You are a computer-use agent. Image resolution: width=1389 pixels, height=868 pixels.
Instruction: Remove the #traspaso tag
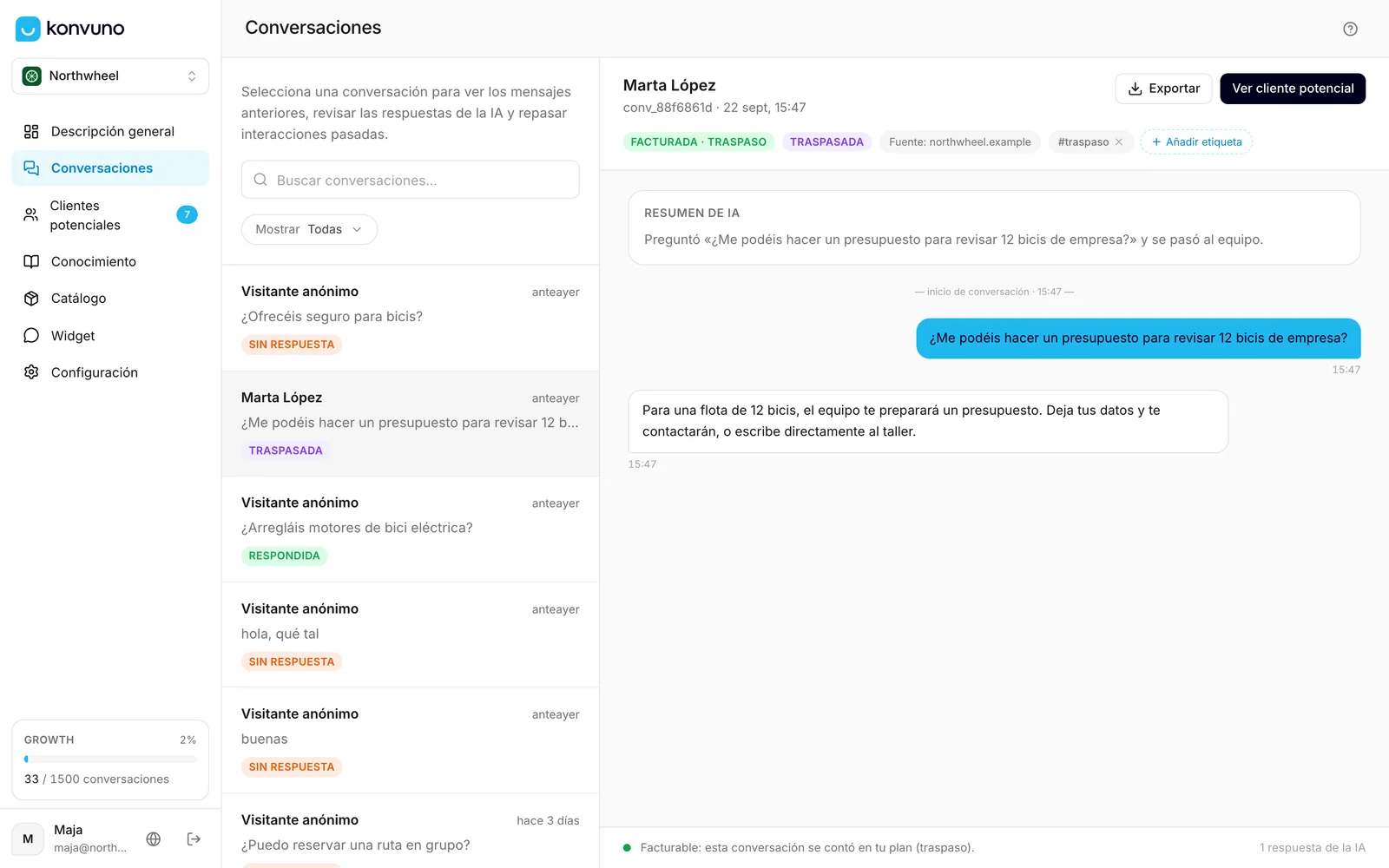1119,142
